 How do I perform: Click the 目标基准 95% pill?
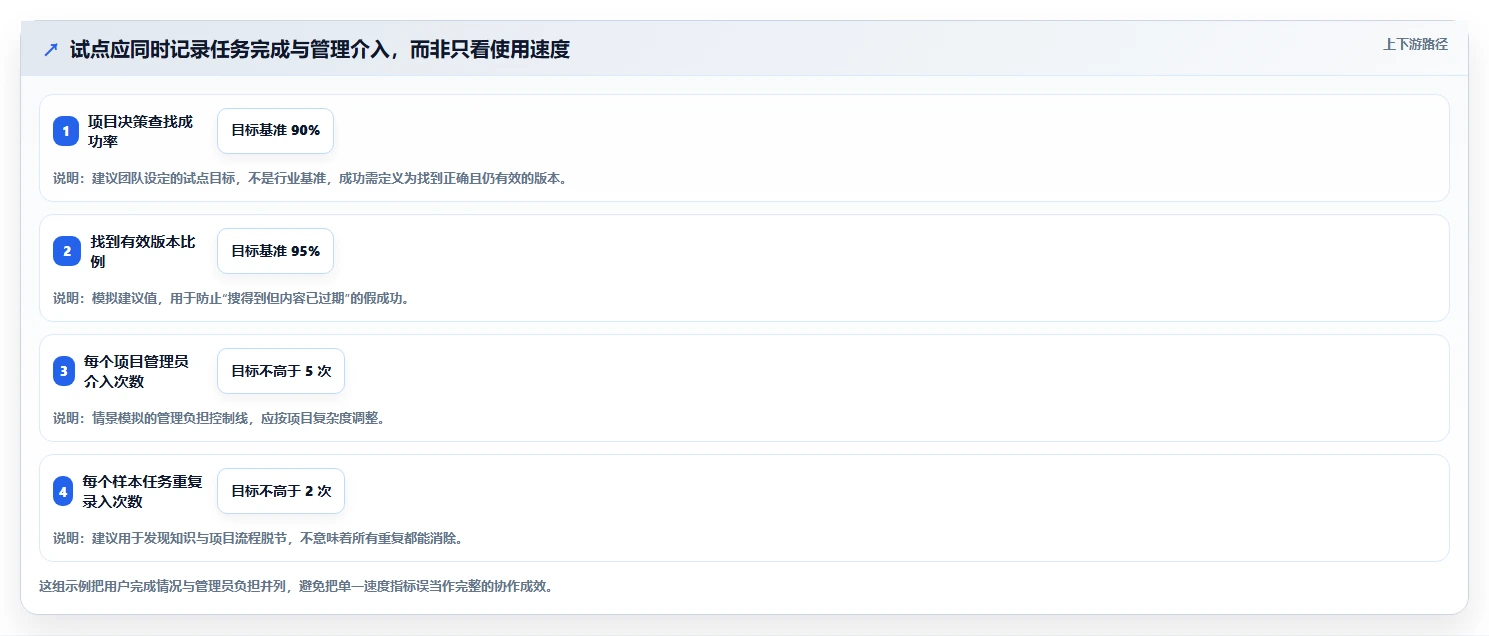point(275,251)
